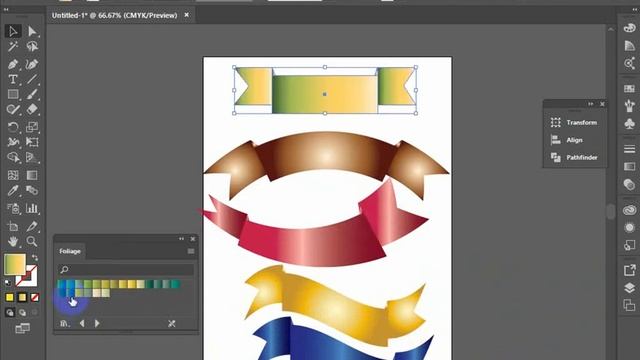Select the Paintbrush tool
The width and height of the screenshot is (640, 360).
(32, 94)
